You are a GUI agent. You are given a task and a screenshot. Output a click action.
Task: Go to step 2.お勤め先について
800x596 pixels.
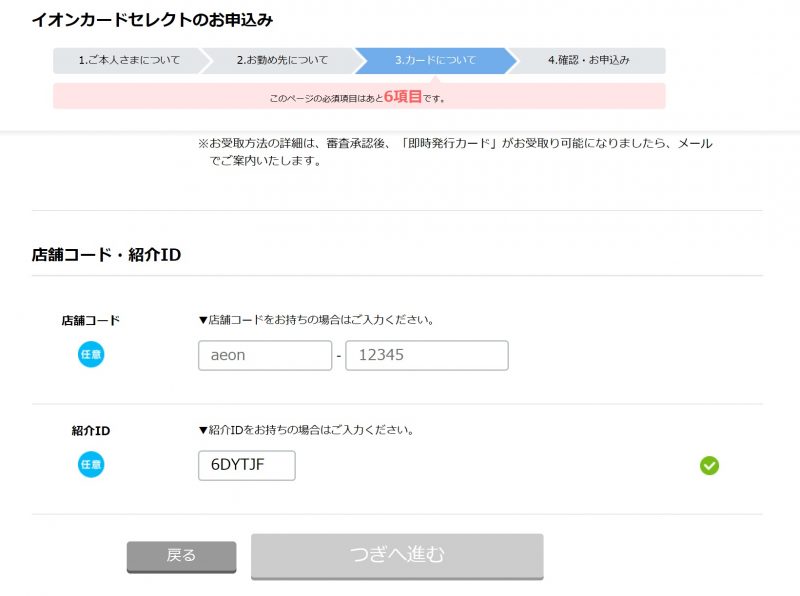[282, 60]
